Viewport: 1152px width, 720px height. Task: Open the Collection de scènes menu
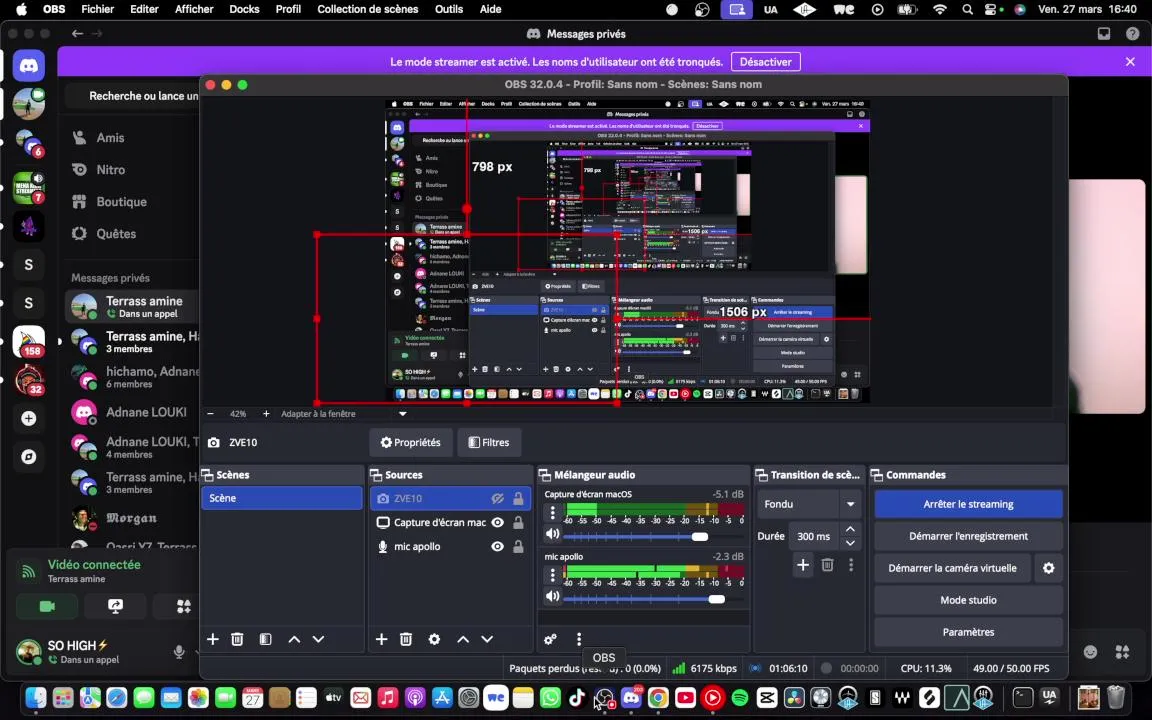367,9
